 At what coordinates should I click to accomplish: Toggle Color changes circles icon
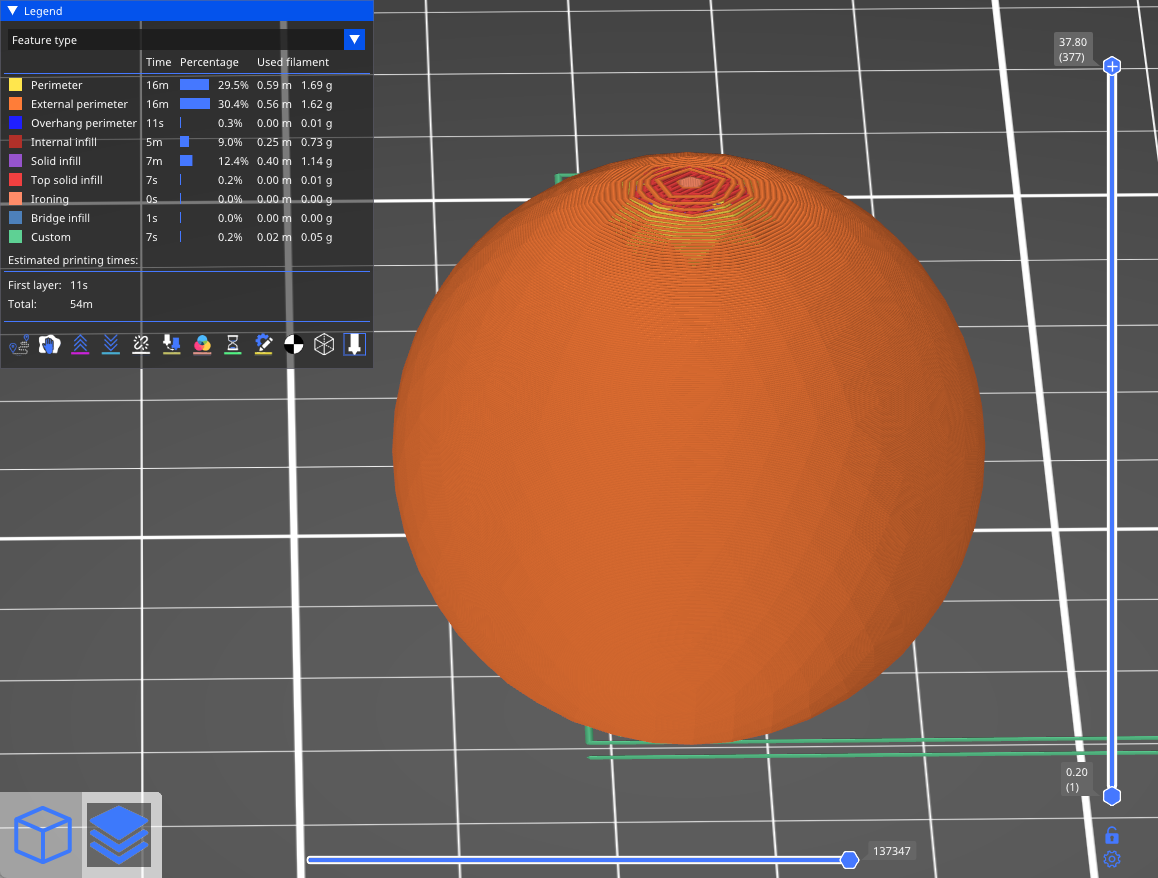(202, 345)
